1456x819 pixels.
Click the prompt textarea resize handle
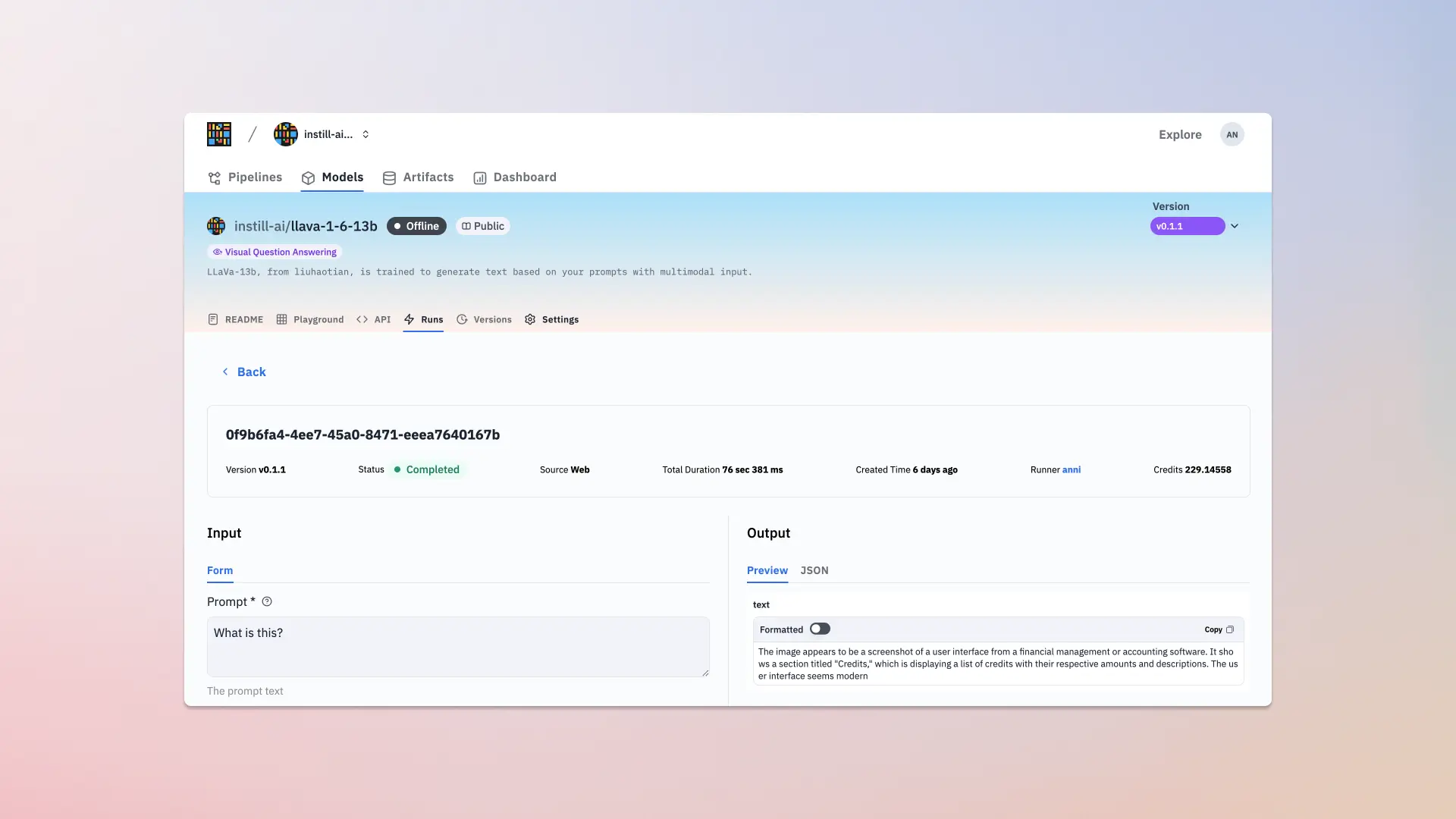[x=705, y=673]
